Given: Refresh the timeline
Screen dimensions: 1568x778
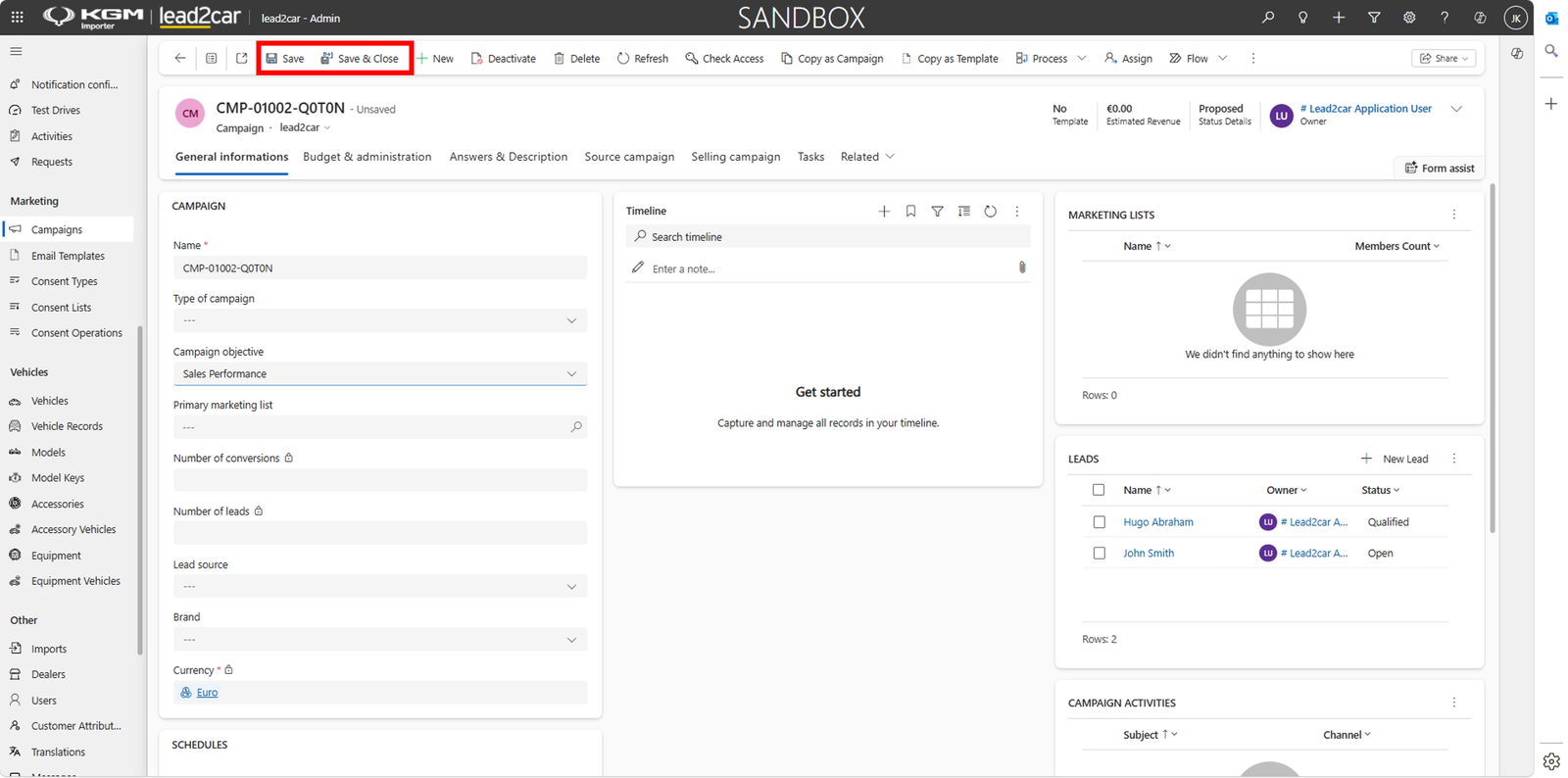Looking at the screenshot, I should 991,211.
